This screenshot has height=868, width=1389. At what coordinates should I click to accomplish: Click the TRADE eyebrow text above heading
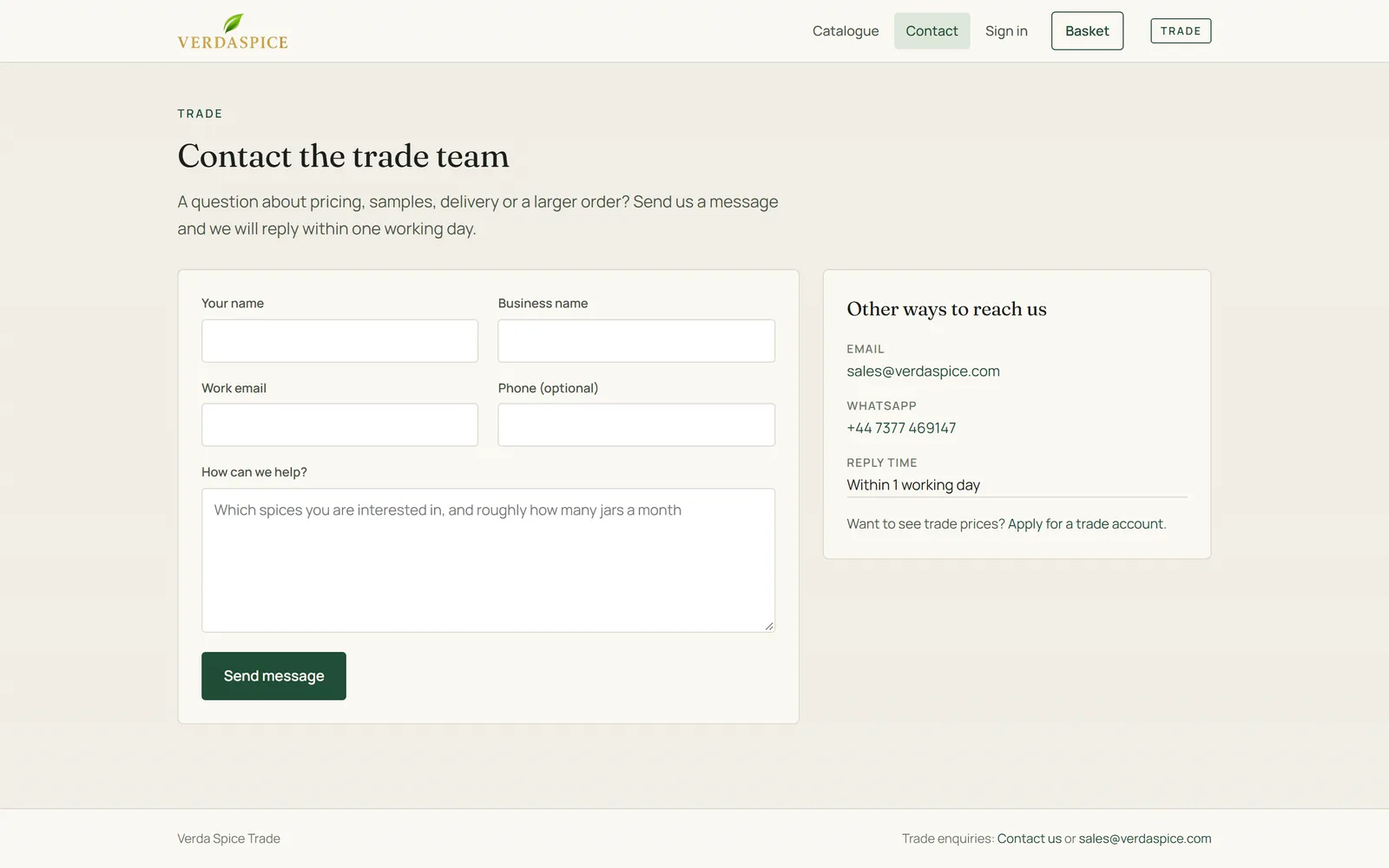(x=200, y=114)
